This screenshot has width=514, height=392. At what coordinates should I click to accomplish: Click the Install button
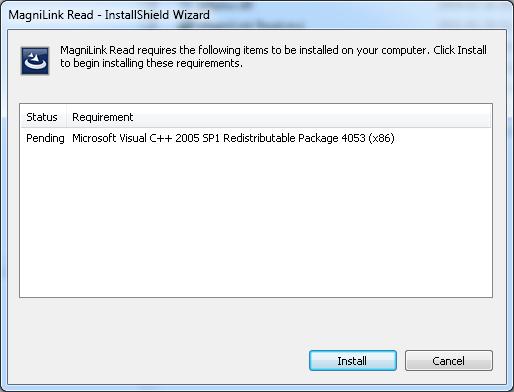pos(353,361)
